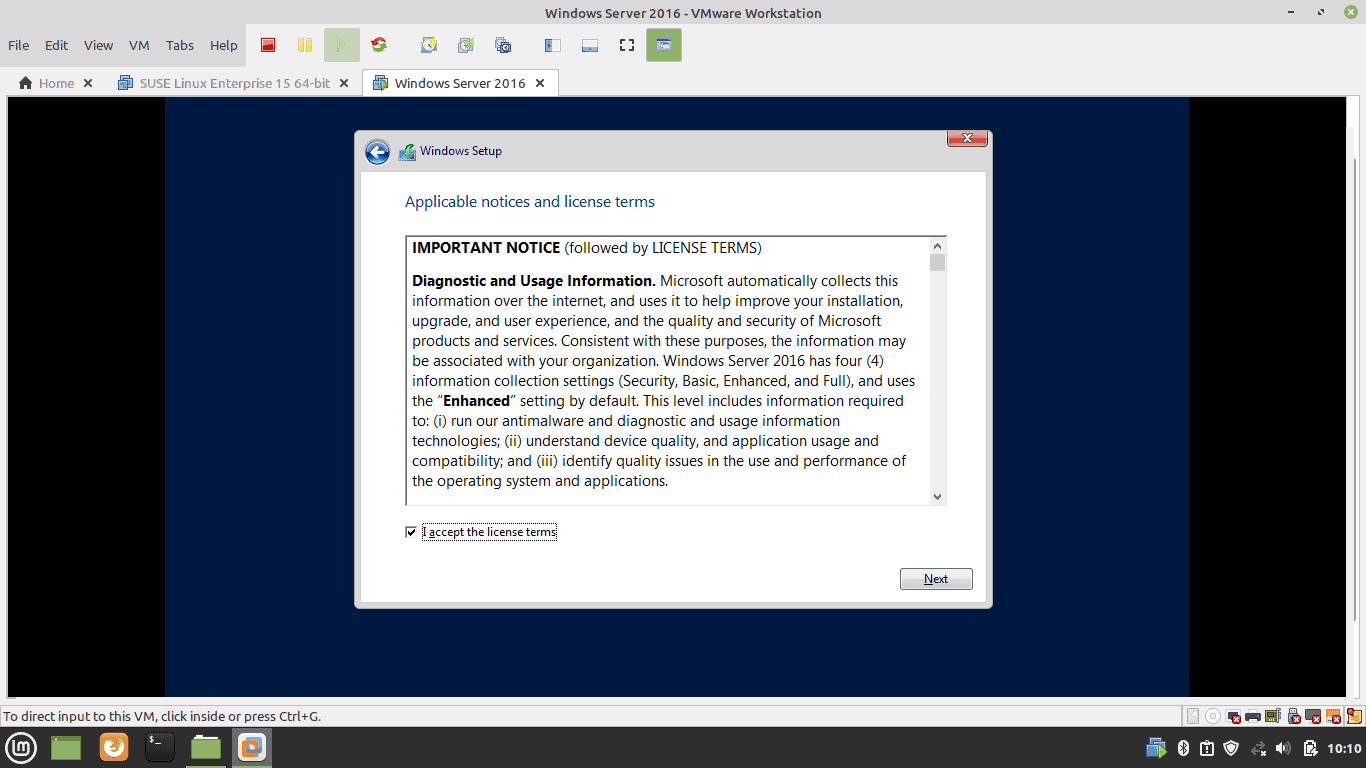Open the snapshot manager icon

503,45
